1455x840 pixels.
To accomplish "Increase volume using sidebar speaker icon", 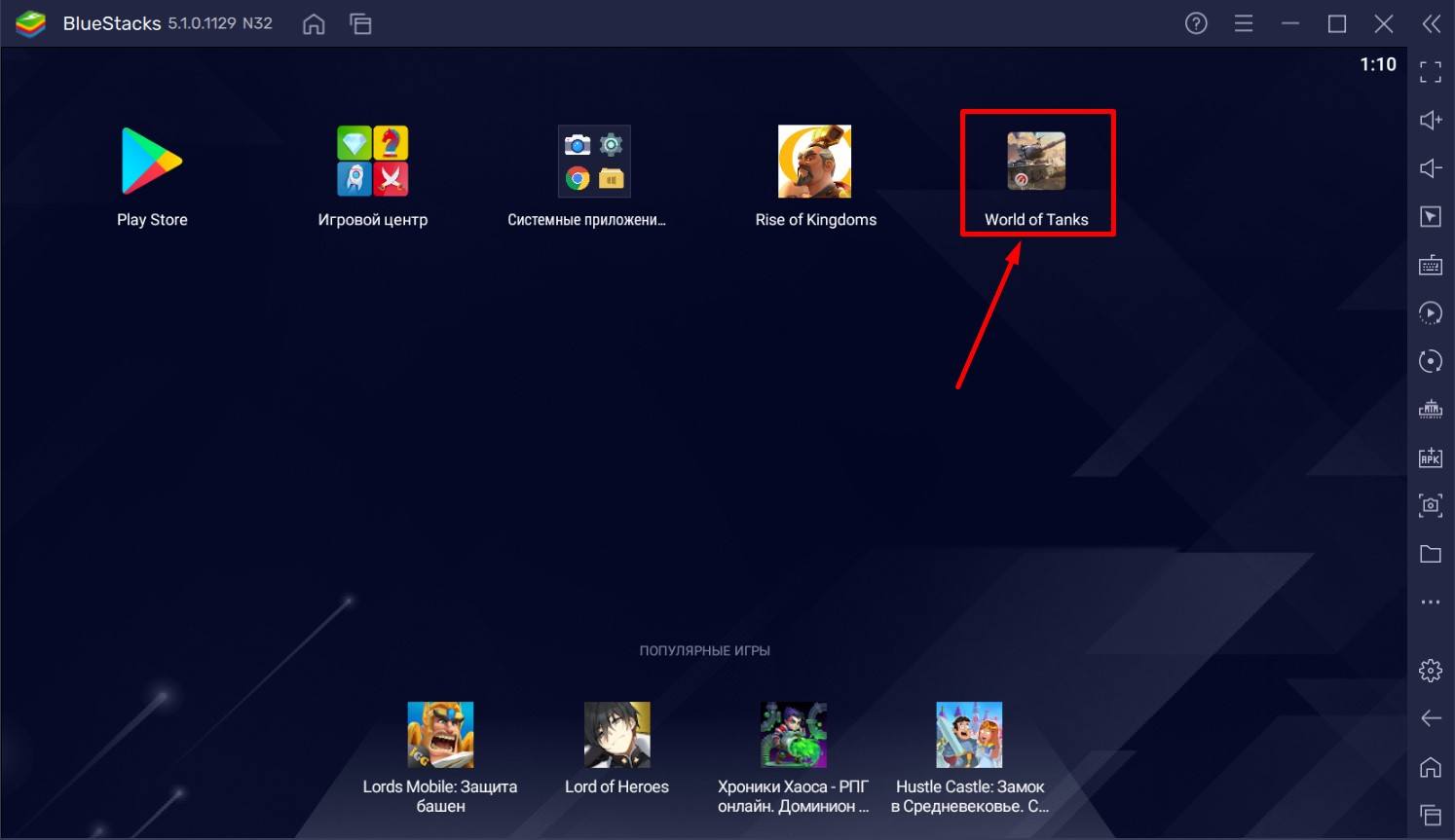I will pos(1430,120).
